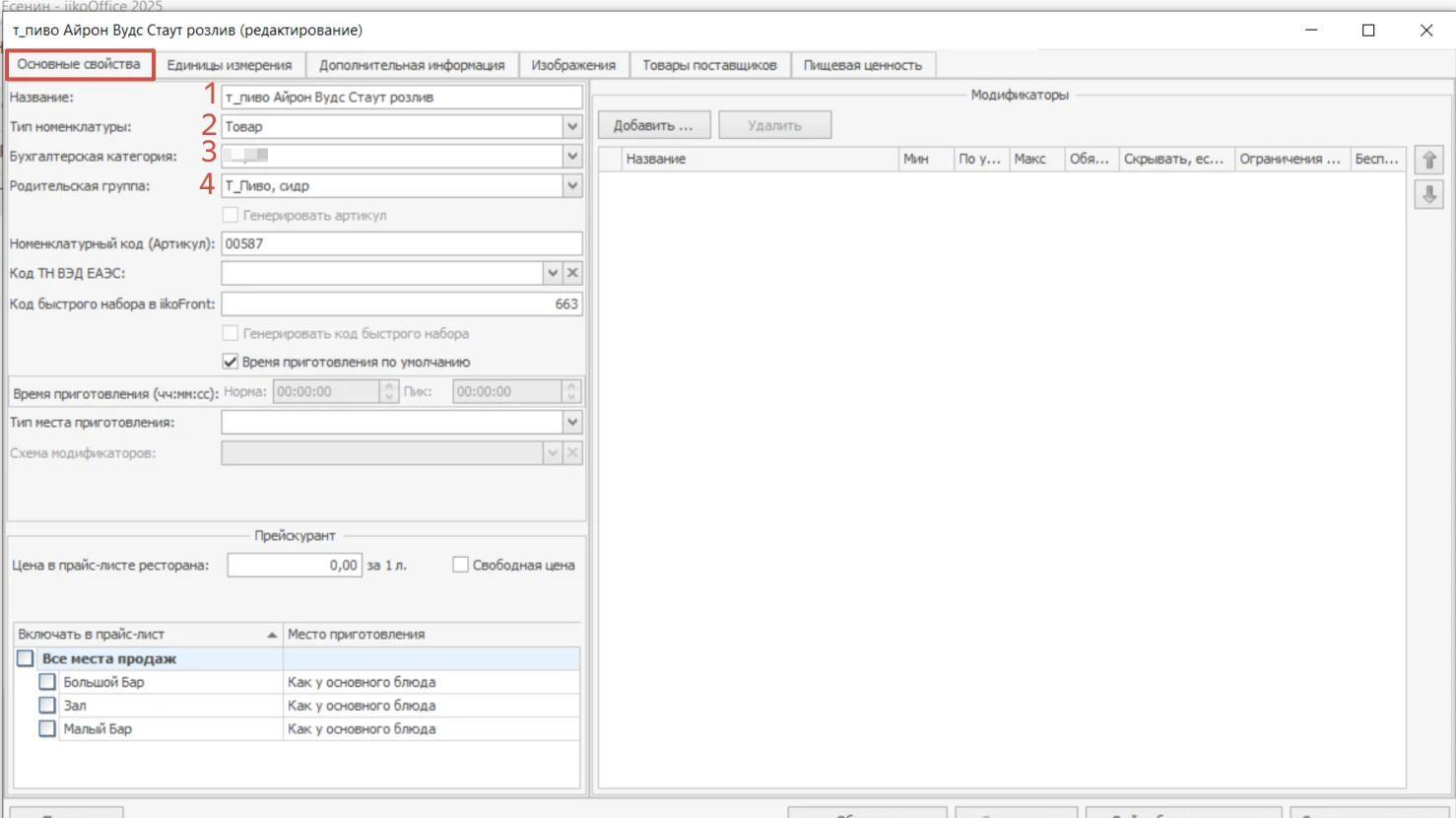Check Свободная цена option

point(460,565)
